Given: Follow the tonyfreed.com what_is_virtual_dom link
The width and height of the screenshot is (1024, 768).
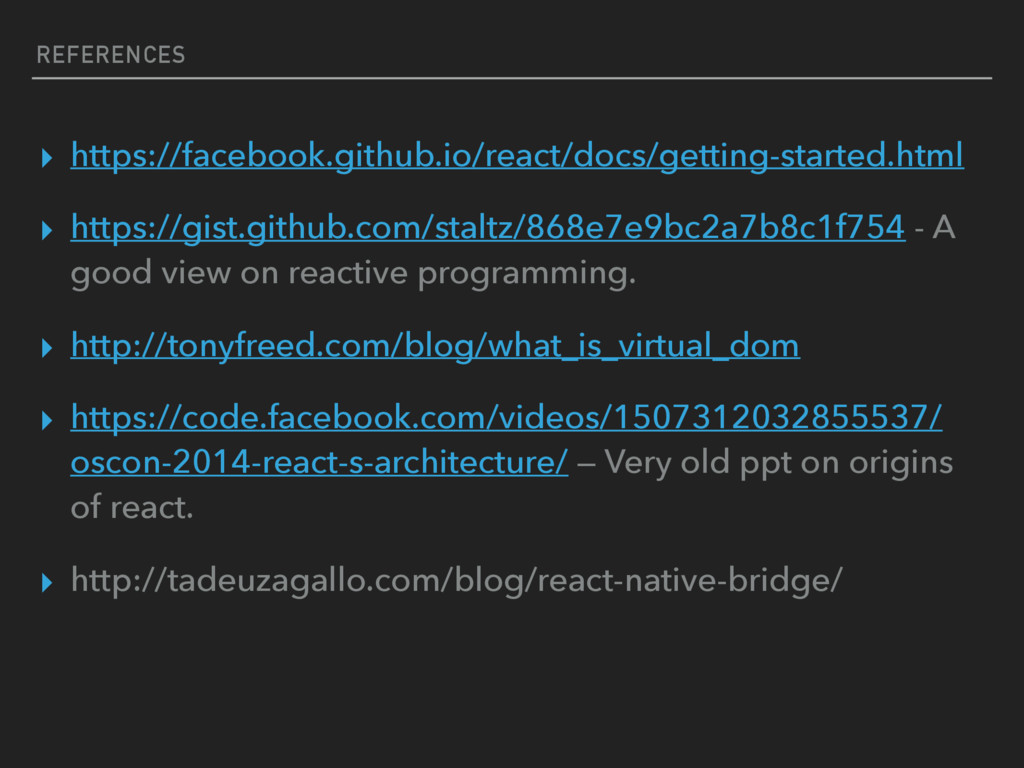Looking at the screenshot, I should [435, 346].
